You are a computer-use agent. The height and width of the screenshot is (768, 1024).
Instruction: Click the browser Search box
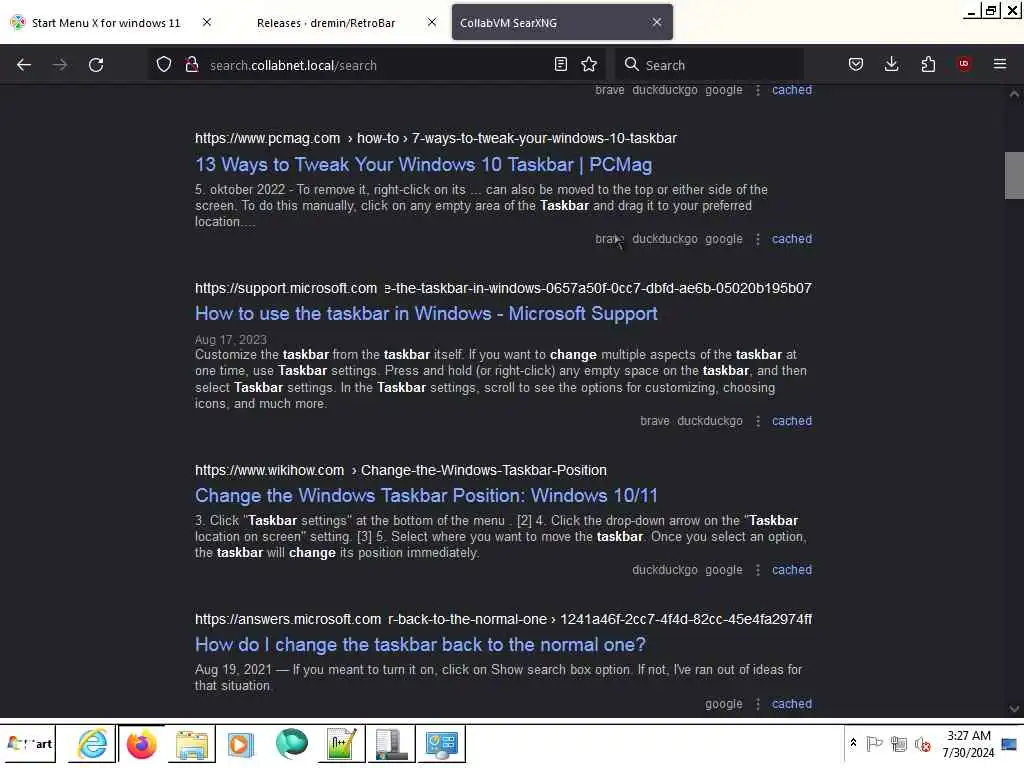709,65
